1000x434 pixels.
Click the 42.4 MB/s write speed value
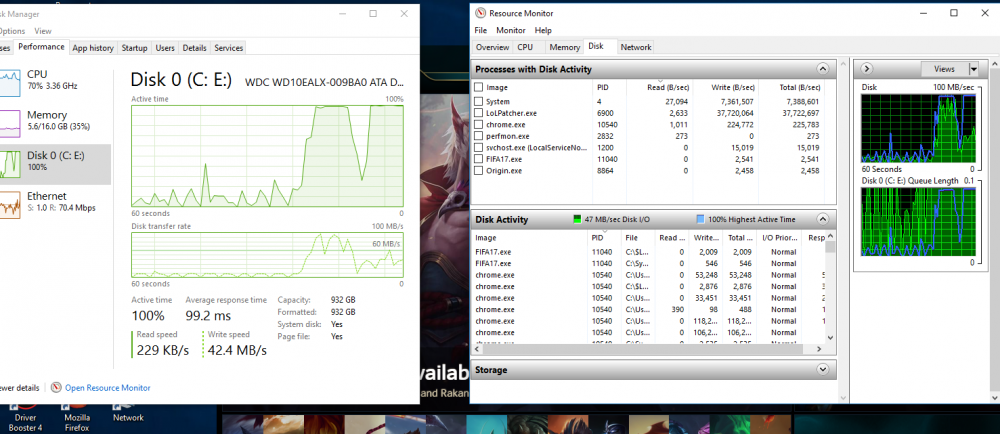pos(235,350)
